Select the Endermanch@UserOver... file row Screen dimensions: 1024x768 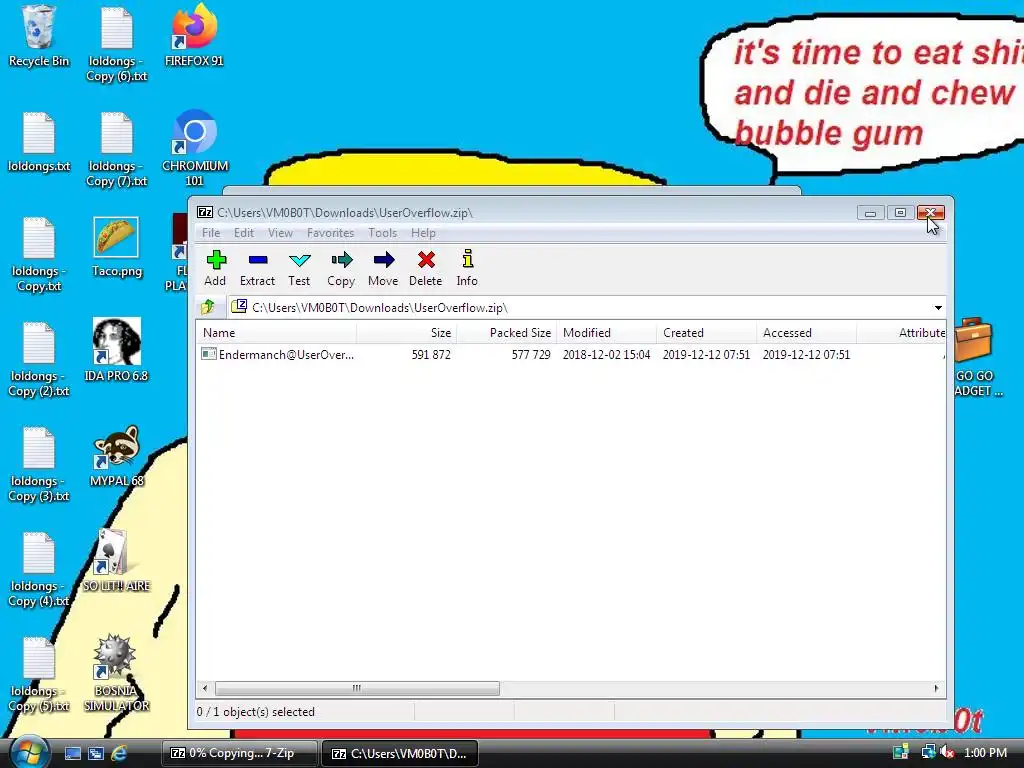point(571,355)
